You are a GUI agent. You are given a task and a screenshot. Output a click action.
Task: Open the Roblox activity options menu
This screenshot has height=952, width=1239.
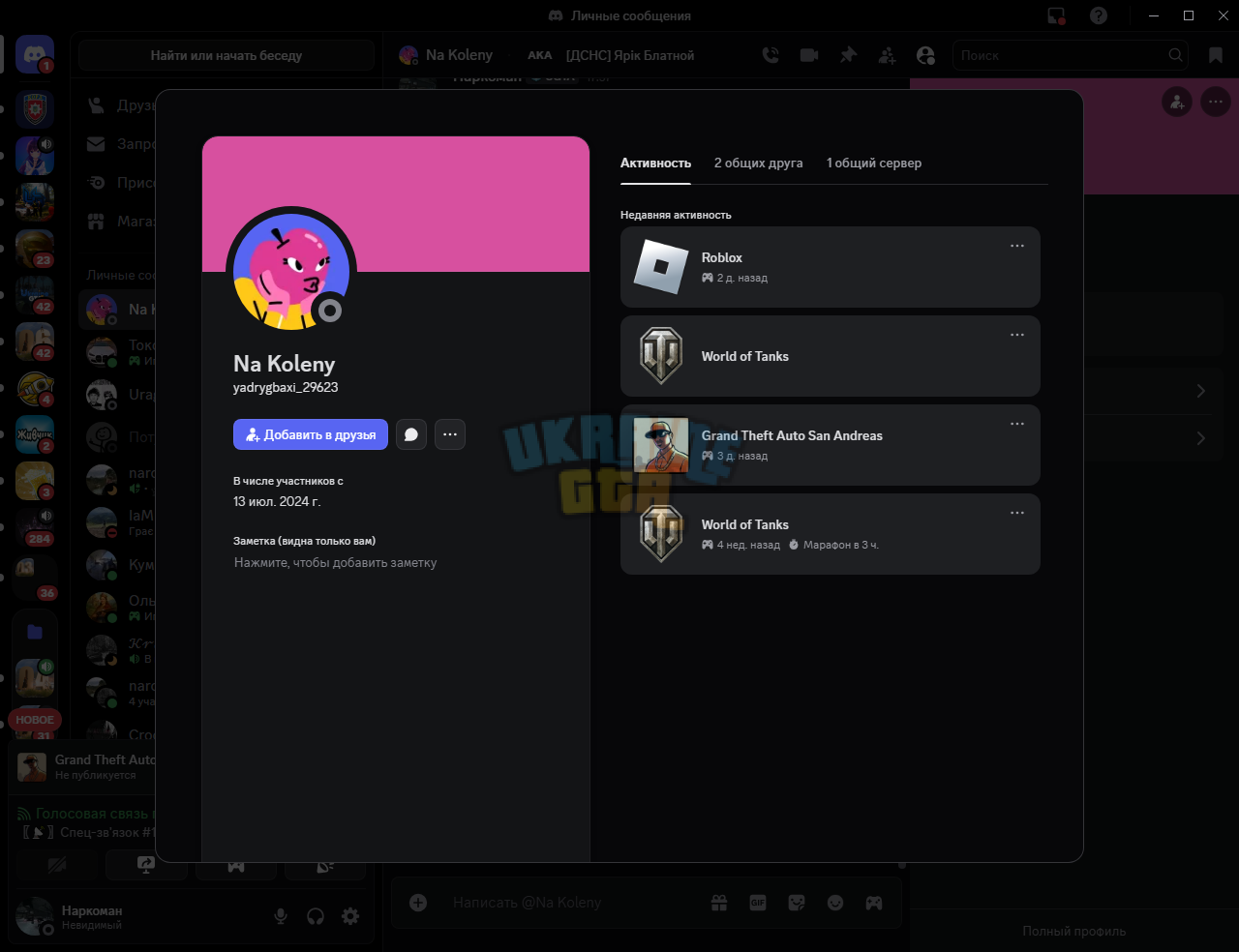pos(1017,246)
